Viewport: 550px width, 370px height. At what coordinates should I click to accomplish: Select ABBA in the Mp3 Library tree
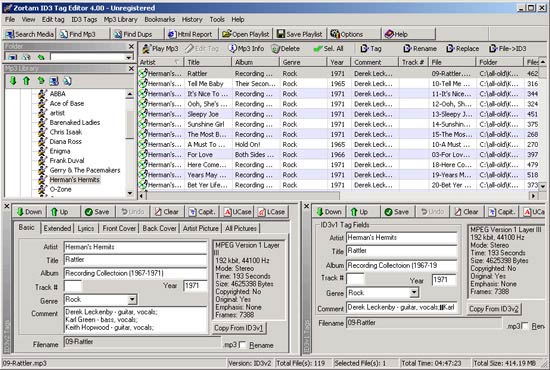(58, 94)
